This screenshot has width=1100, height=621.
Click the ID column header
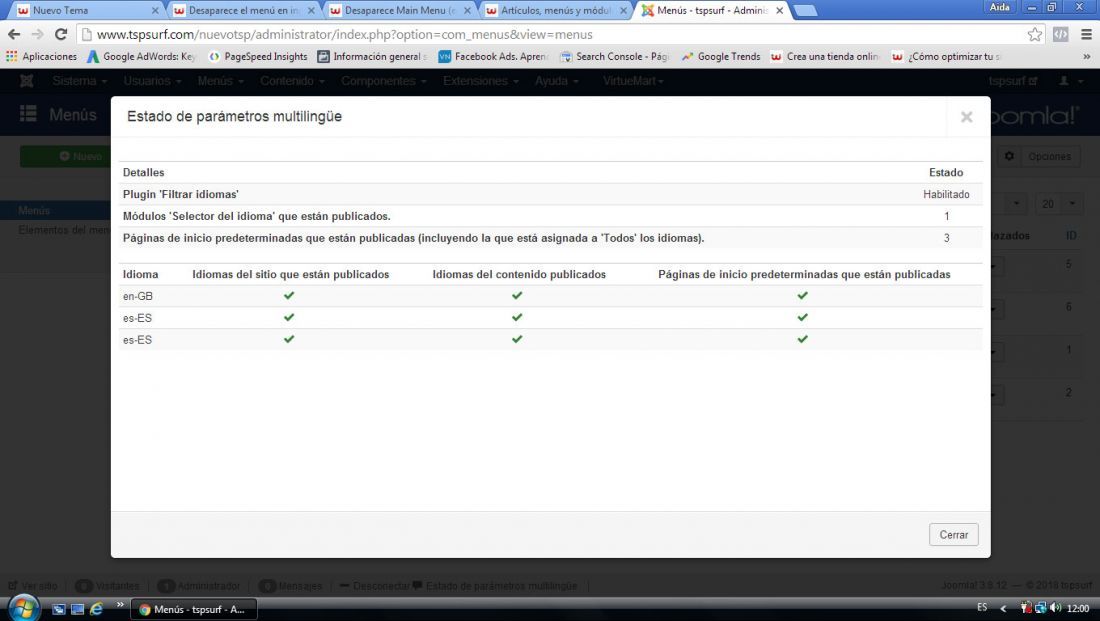pos(1071,235)
